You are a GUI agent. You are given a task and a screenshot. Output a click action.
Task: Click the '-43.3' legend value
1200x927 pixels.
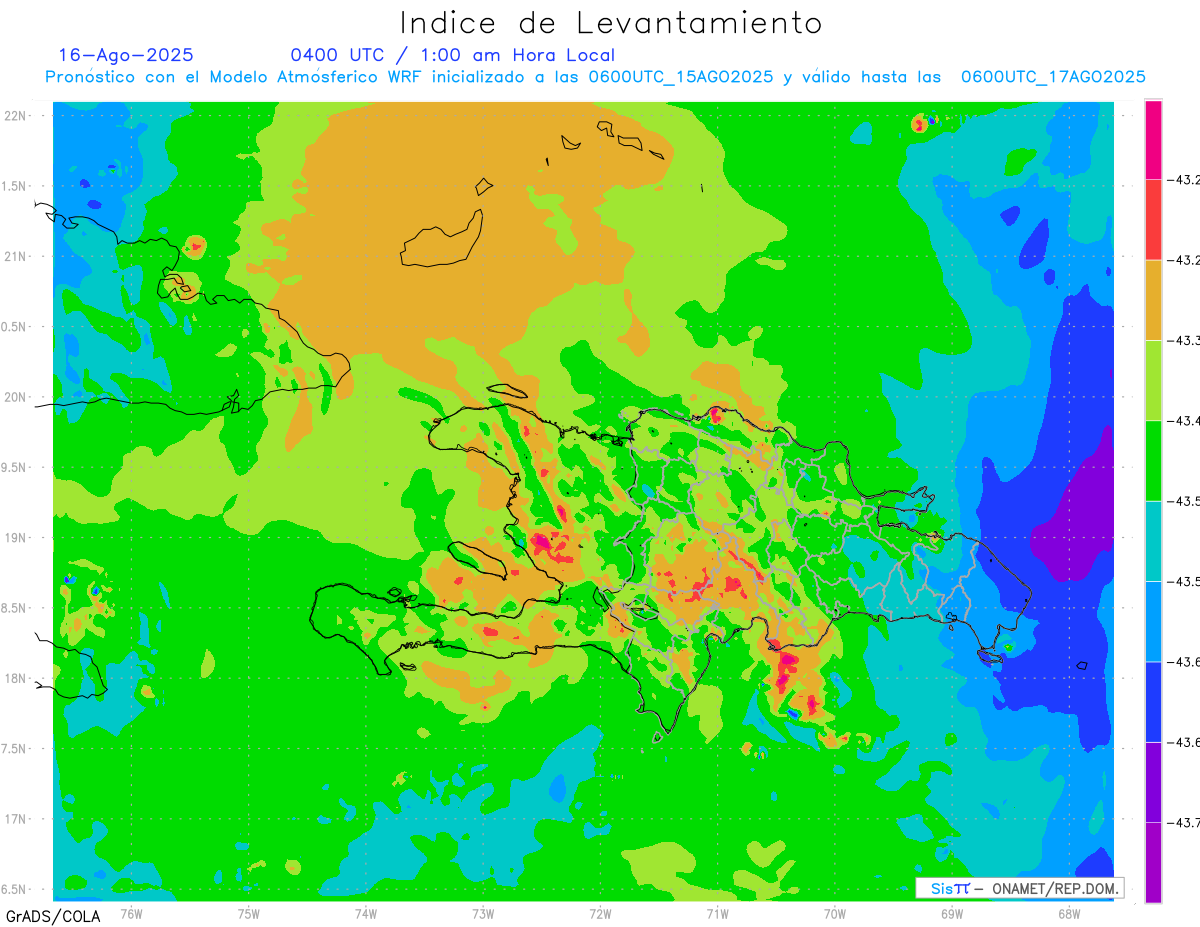(x=1184, y=341)
